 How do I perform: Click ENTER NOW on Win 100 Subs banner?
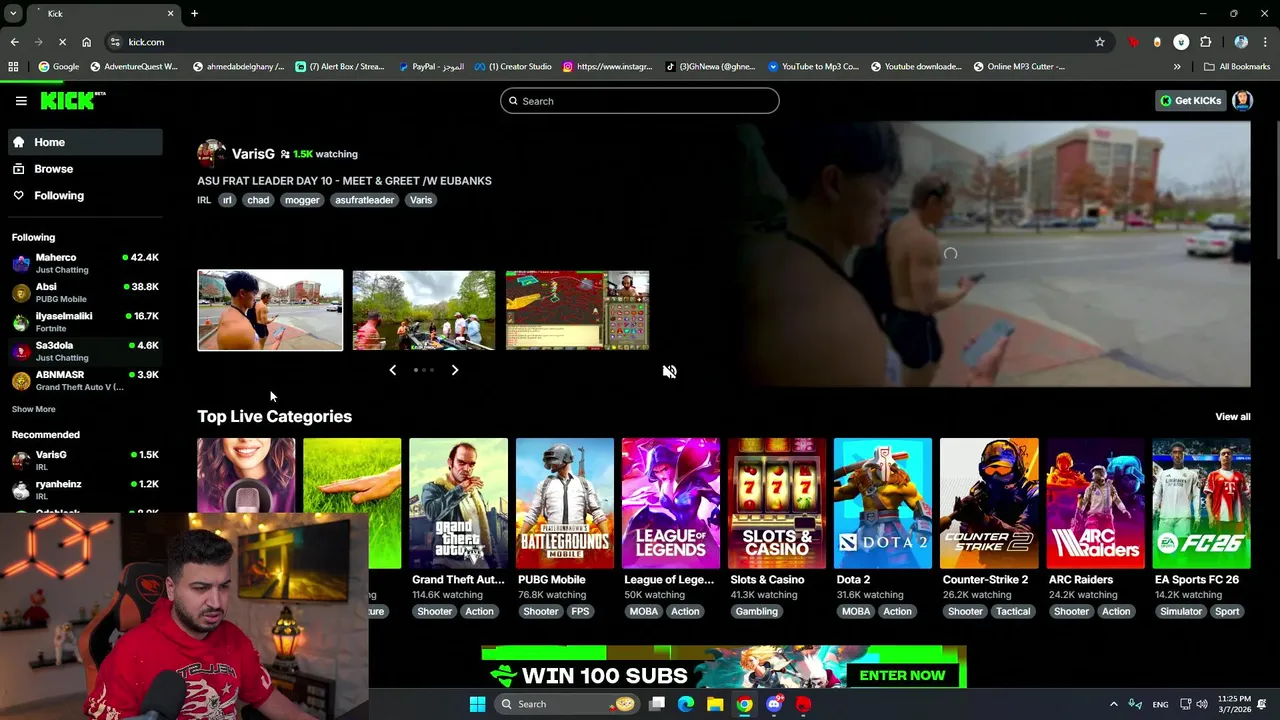click(902, 675)
